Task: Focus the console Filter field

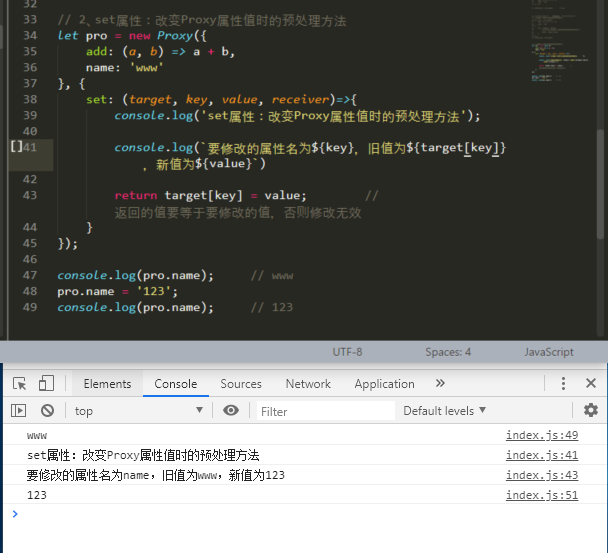Action: [326, 411]
